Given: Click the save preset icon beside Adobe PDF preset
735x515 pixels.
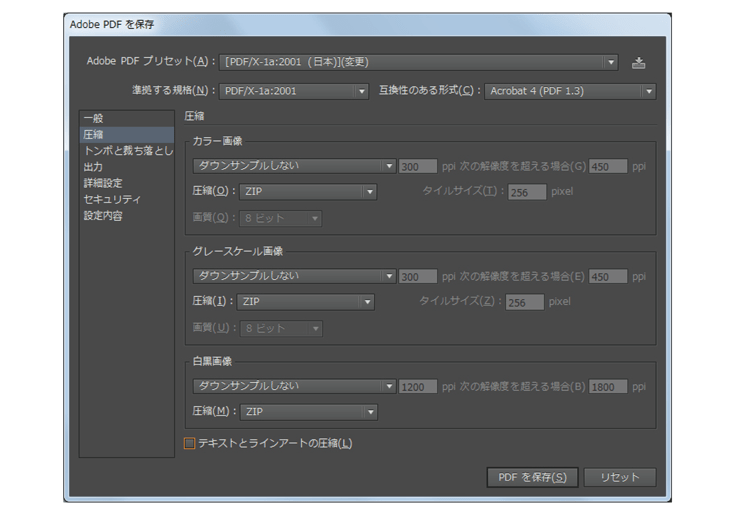Looking at the screenshot, I should tap(638, 62).
